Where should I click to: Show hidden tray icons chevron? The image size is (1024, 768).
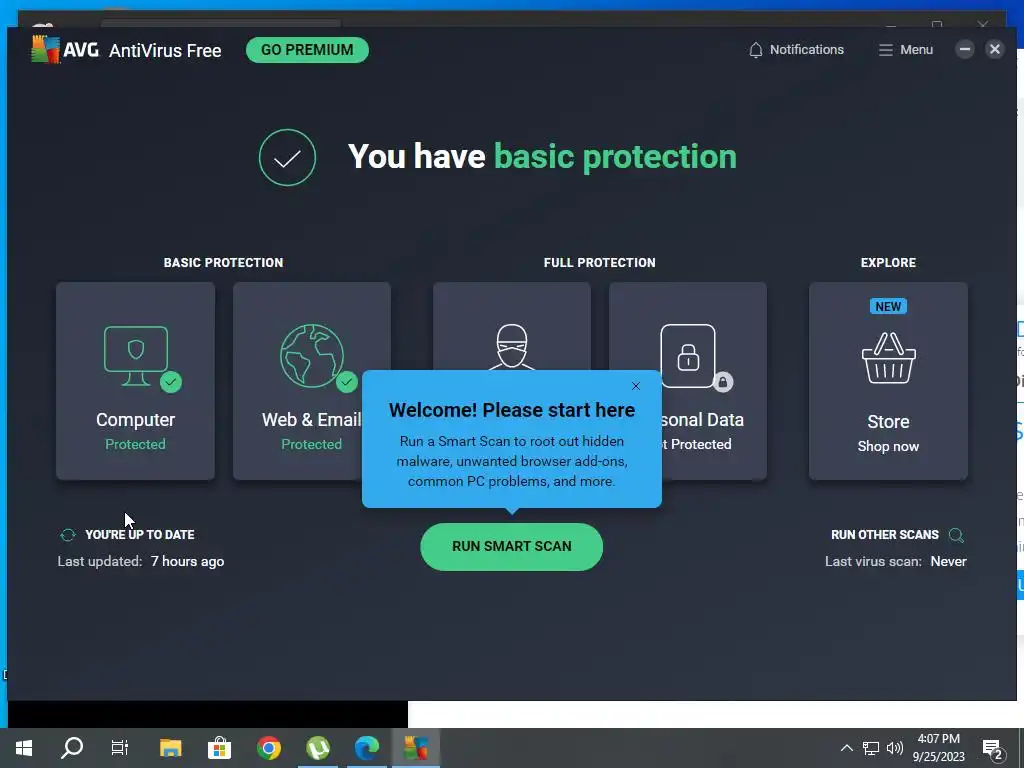click(x=846, y=748)
